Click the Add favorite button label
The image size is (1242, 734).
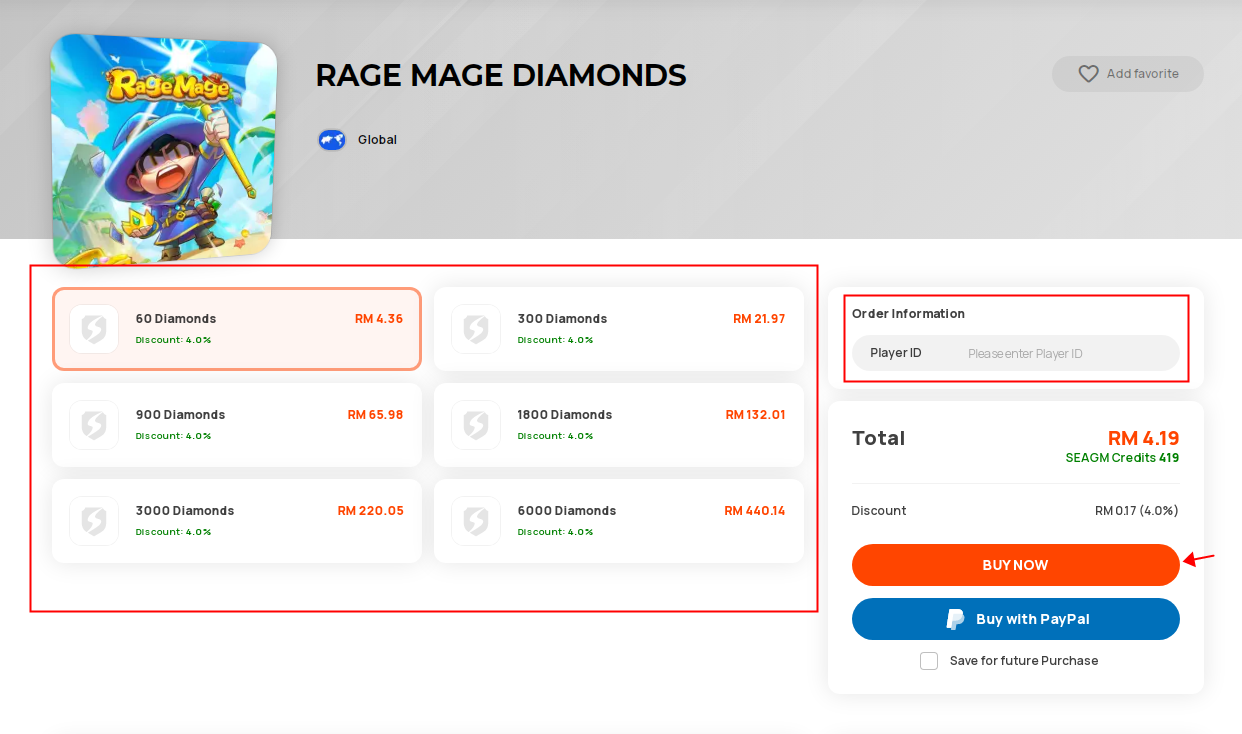click(x=1142, y=74)
